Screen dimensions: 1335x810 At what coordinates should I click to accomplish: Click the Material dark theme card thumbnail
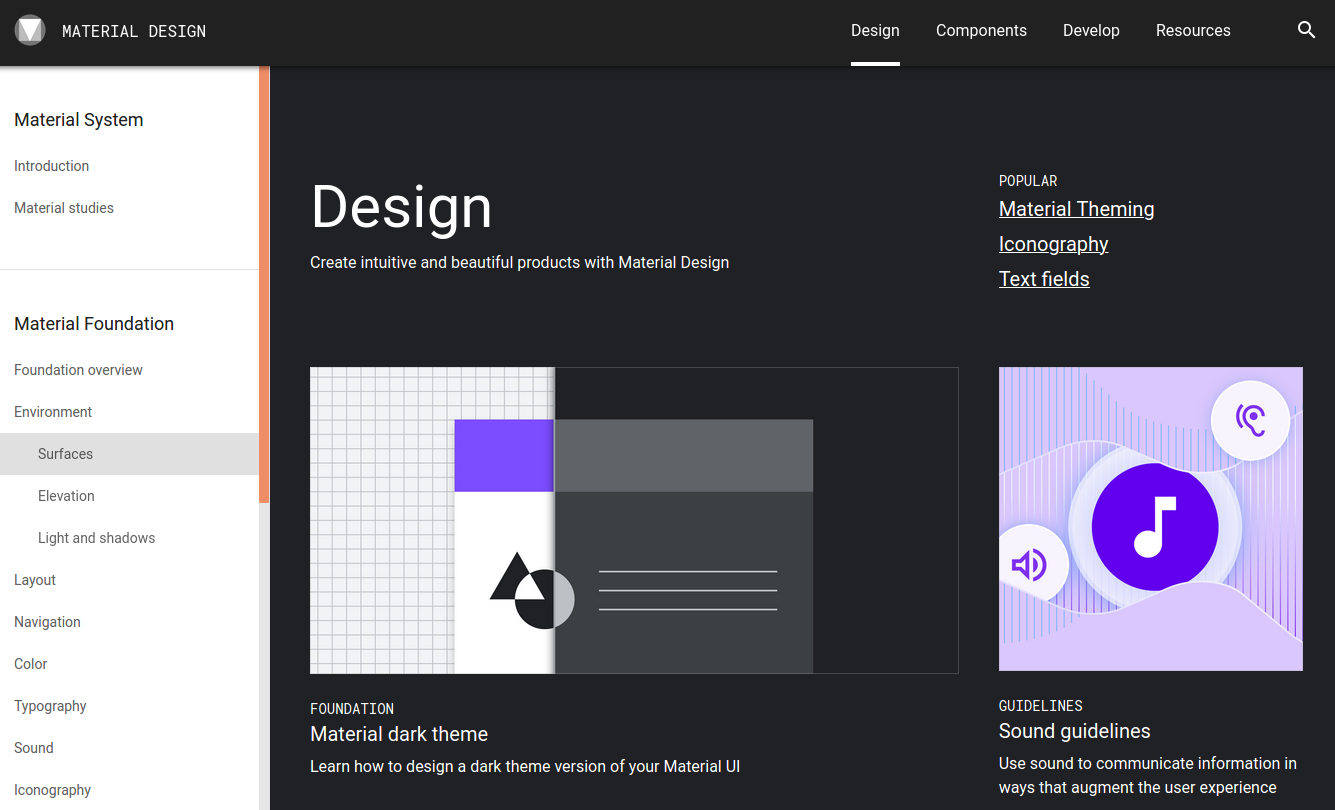point(633,519)
